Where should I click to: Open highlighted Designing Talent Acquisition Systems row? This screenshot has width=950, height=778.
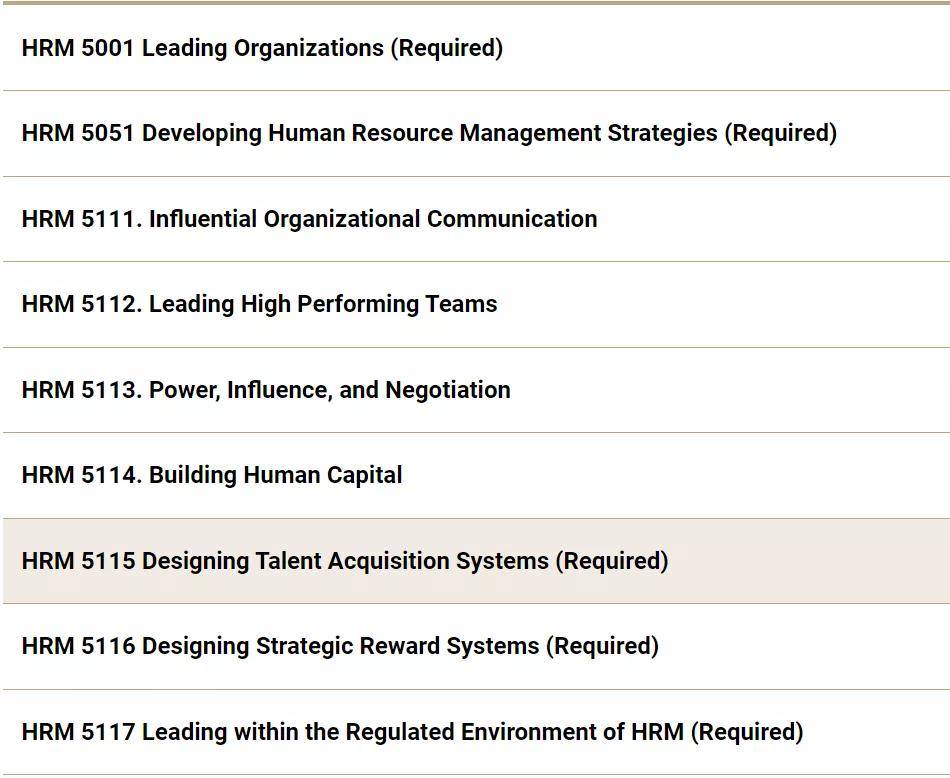tap(476, 561)
